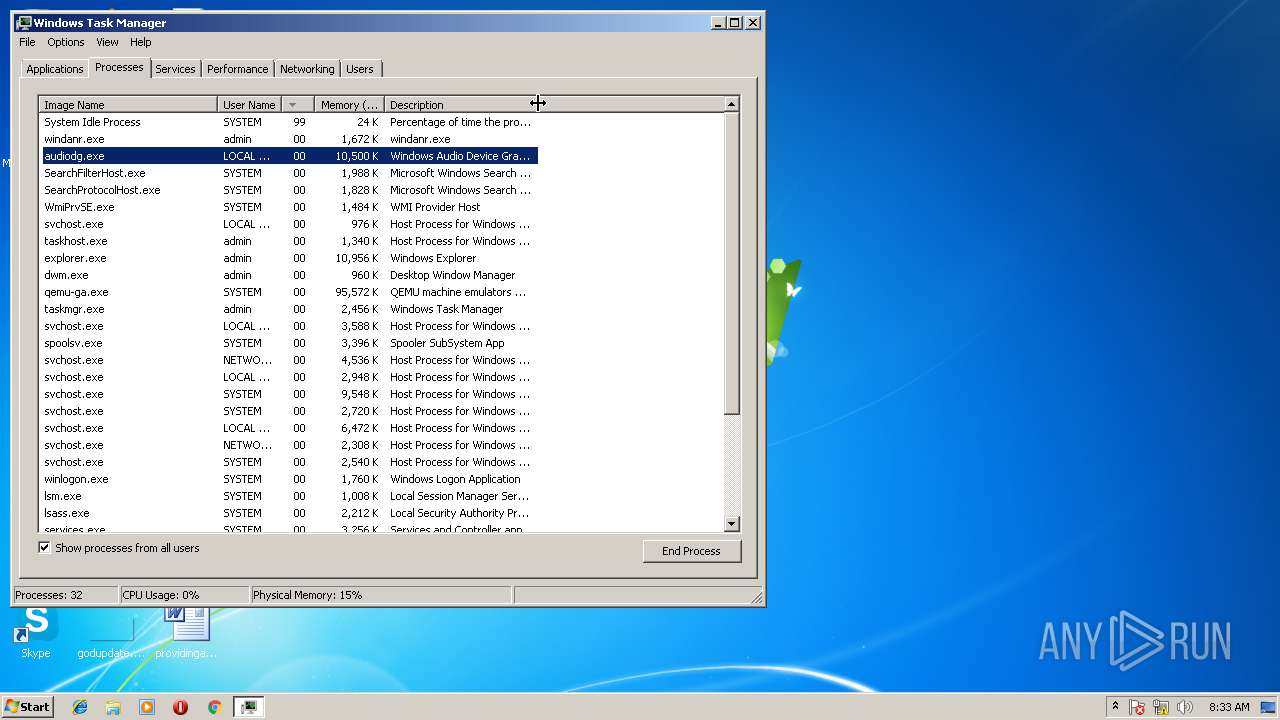Launch Windows Media Player from taskbar
Screen dimensions: 1280x720
[147, 707]
